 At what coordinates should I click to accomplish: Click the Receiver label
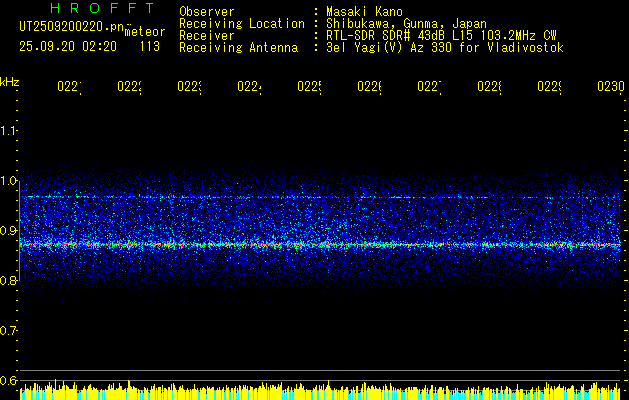coord(207,36)
